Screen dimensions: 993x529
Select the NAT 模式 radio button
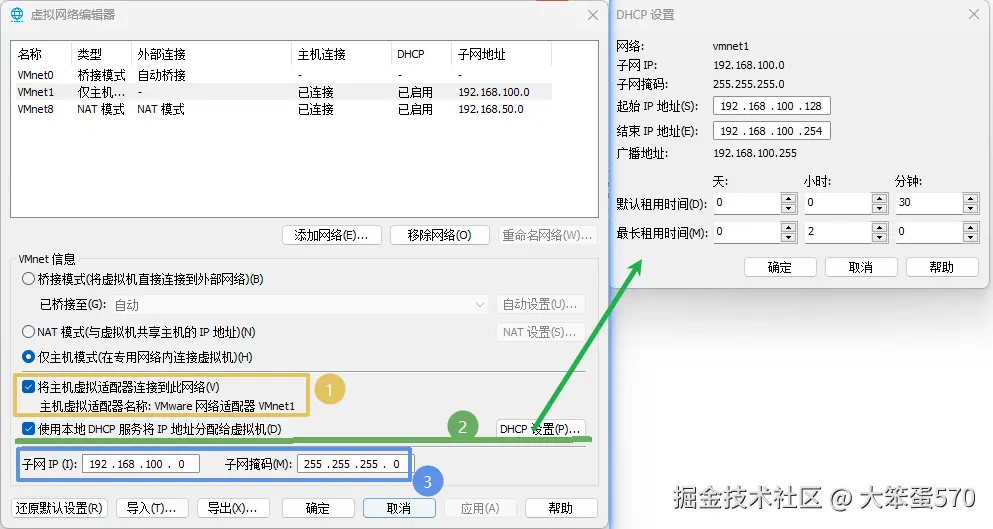tap(28, 331)
